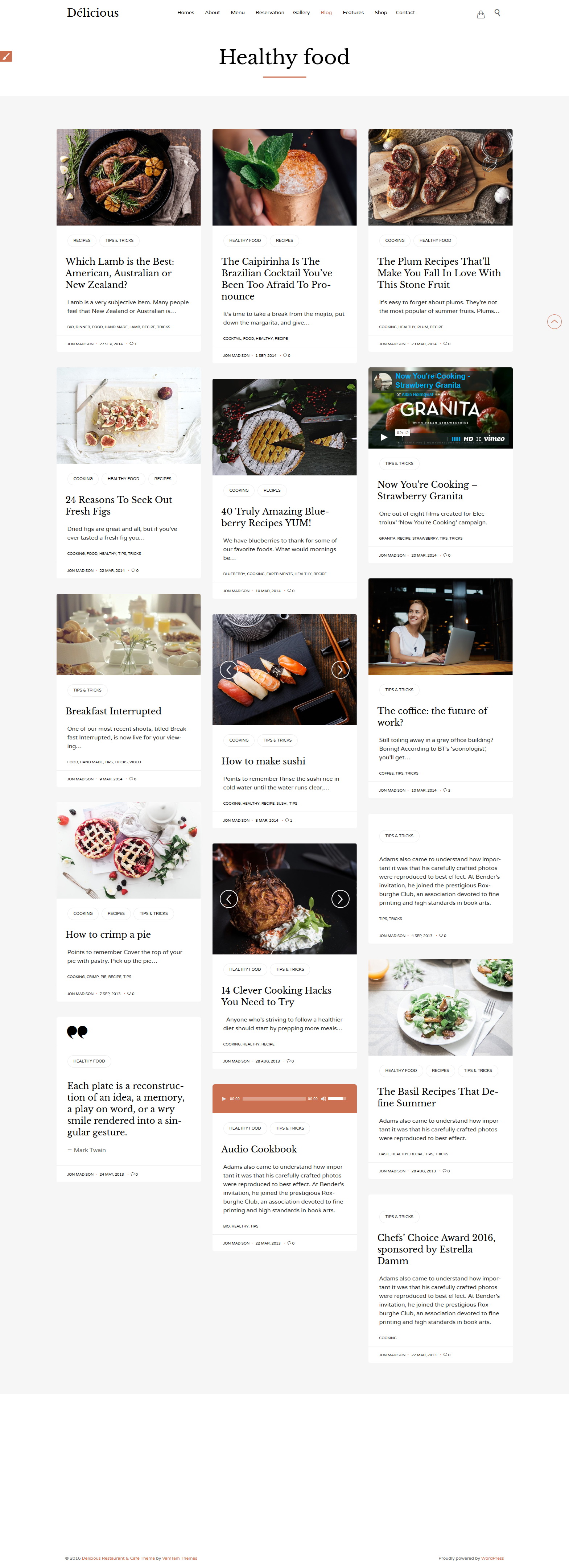
Task: Show previous slide in sushi gallery
Action: pos(229,669)
